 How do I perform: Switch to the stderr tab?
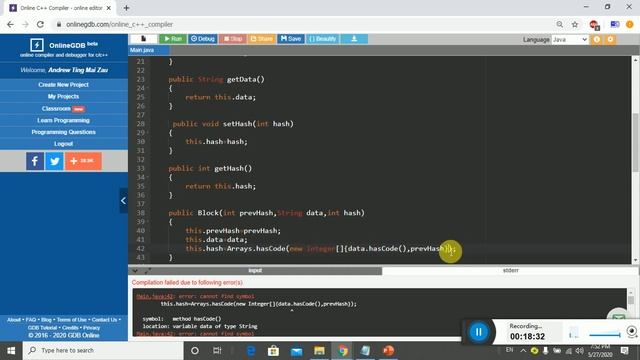click(x=510, y=271)
